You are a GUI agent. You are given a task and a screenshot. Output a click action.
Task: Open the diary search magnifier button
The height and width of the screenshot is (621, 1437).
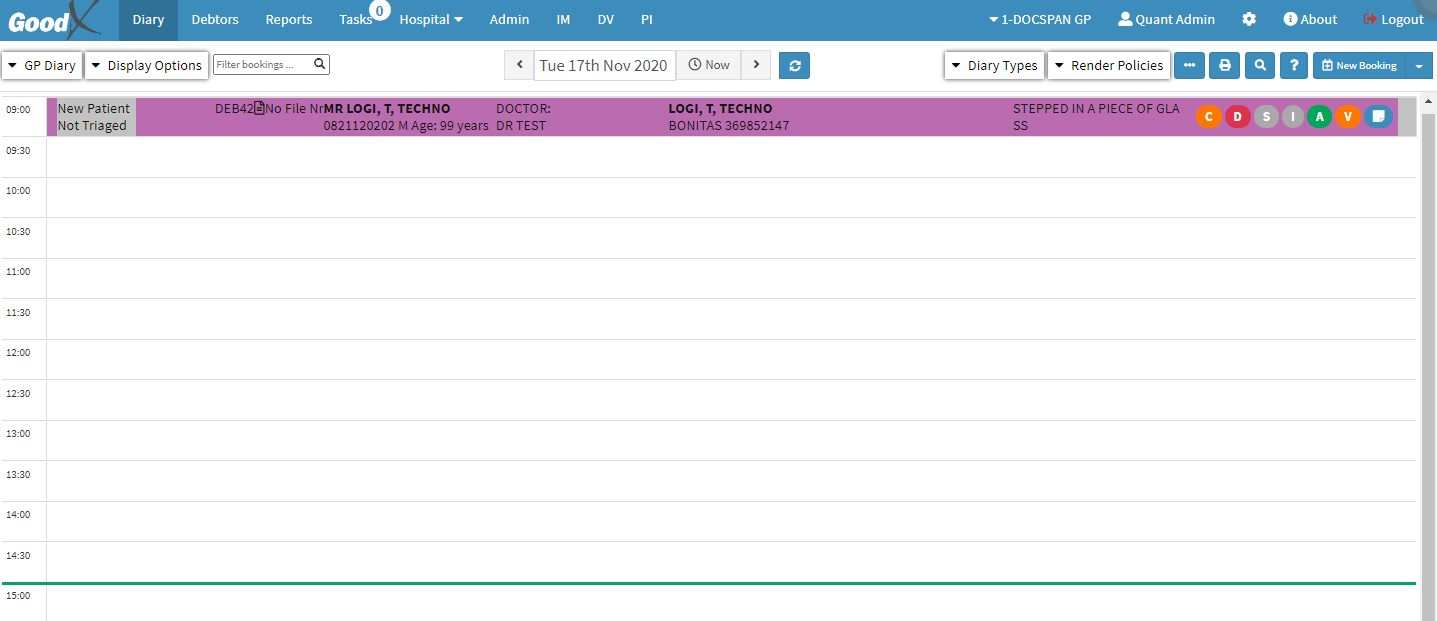click(x=1260, y=65)
